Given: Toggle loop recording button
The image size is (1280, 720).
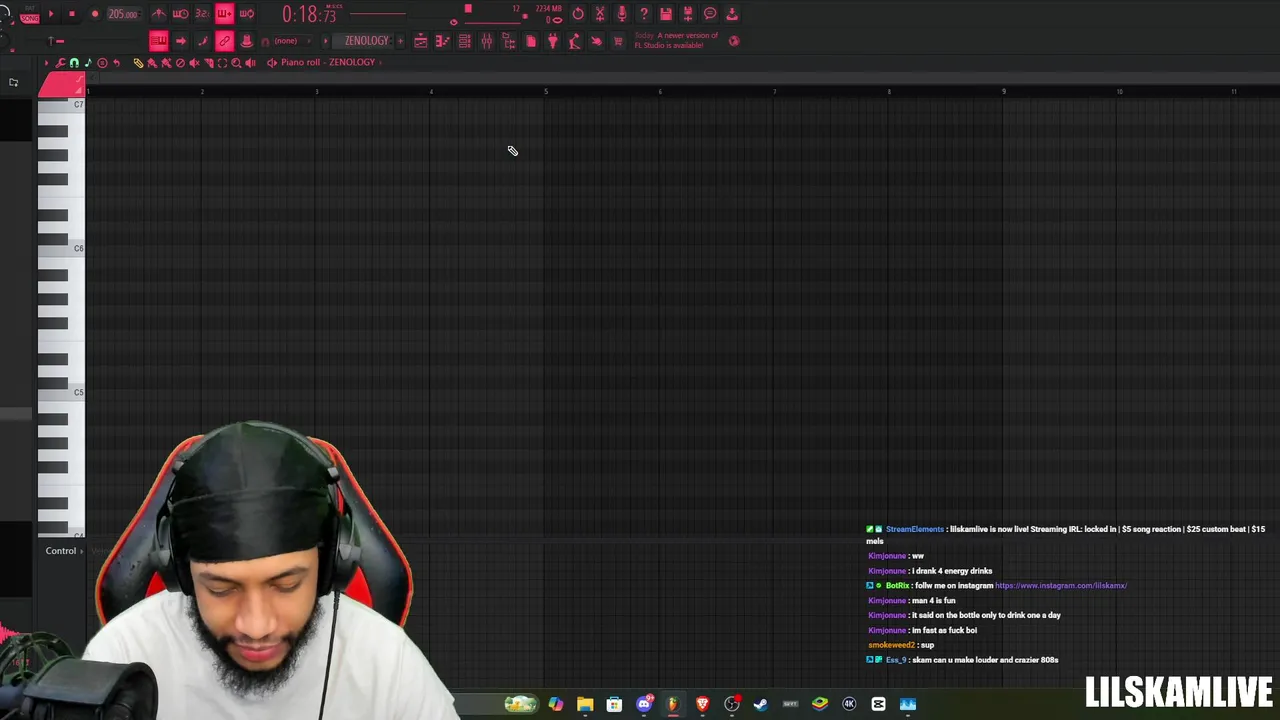Looking at the screenshot, I should click(x=247, y=14).
